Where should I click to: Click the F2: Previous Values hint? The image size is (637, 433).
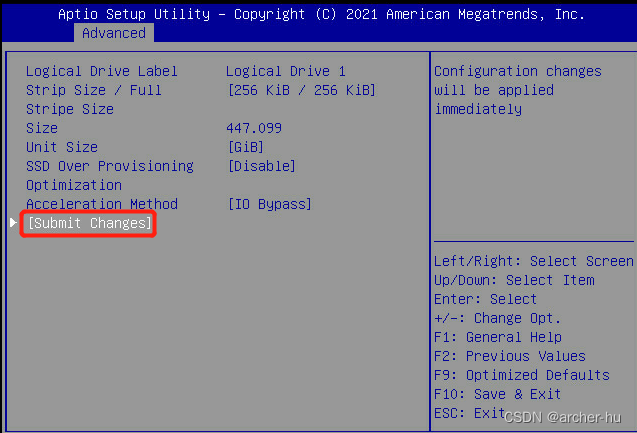[510, 356]
